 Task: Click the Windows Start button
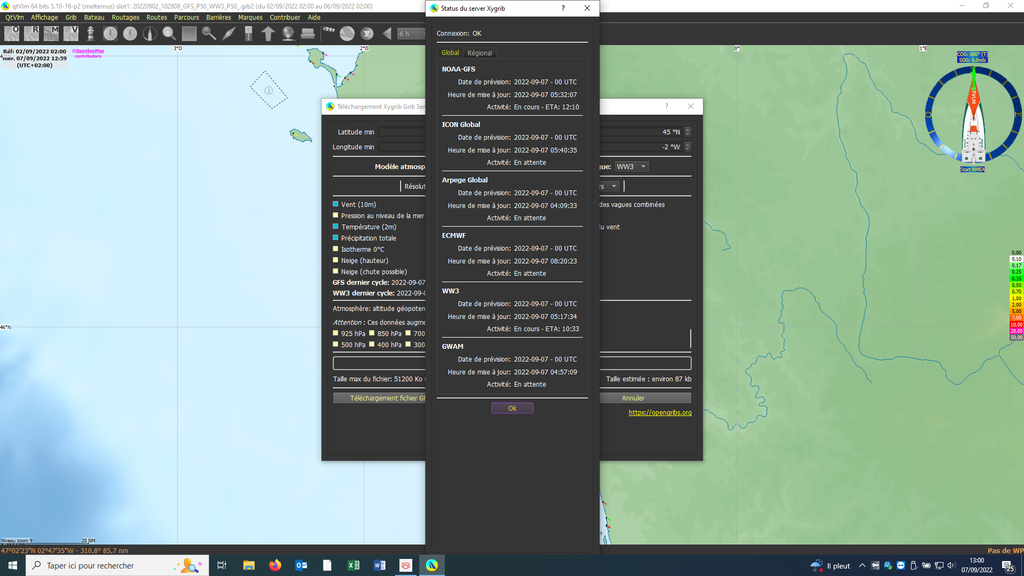click(x=12, y=566)
